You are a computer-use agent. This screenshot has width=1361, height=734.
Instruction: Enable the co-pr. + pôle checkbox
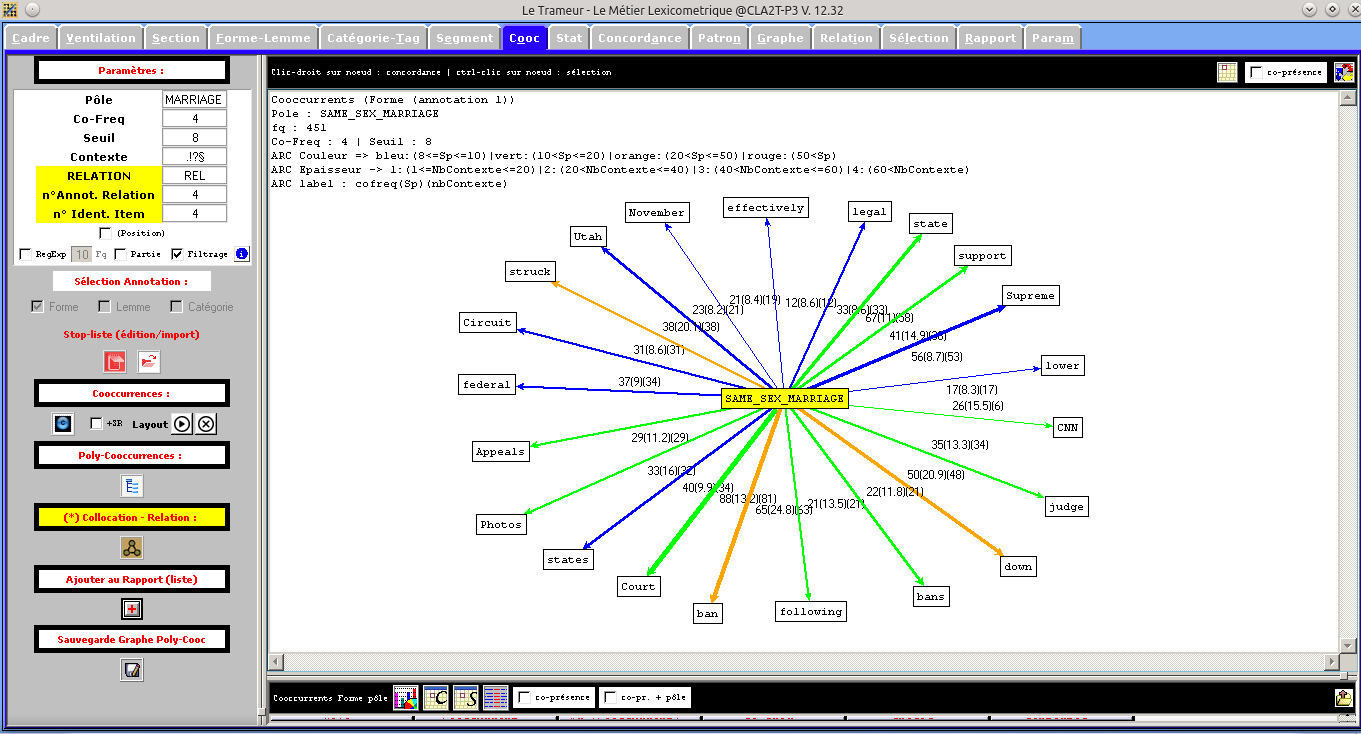[610, 697]
